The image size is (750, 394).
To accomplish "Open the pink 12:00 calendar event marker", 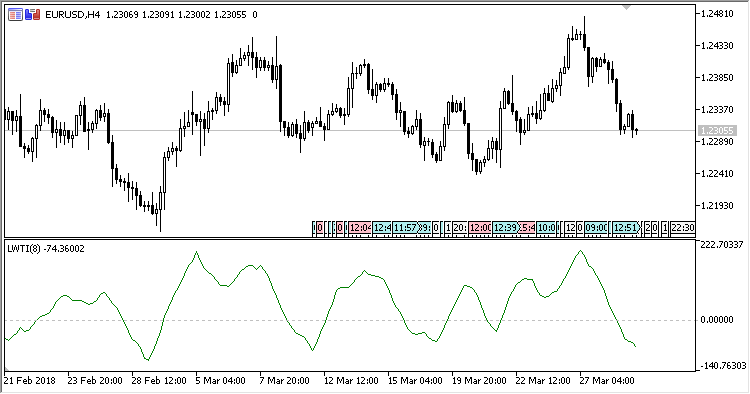I will (480, 228).
